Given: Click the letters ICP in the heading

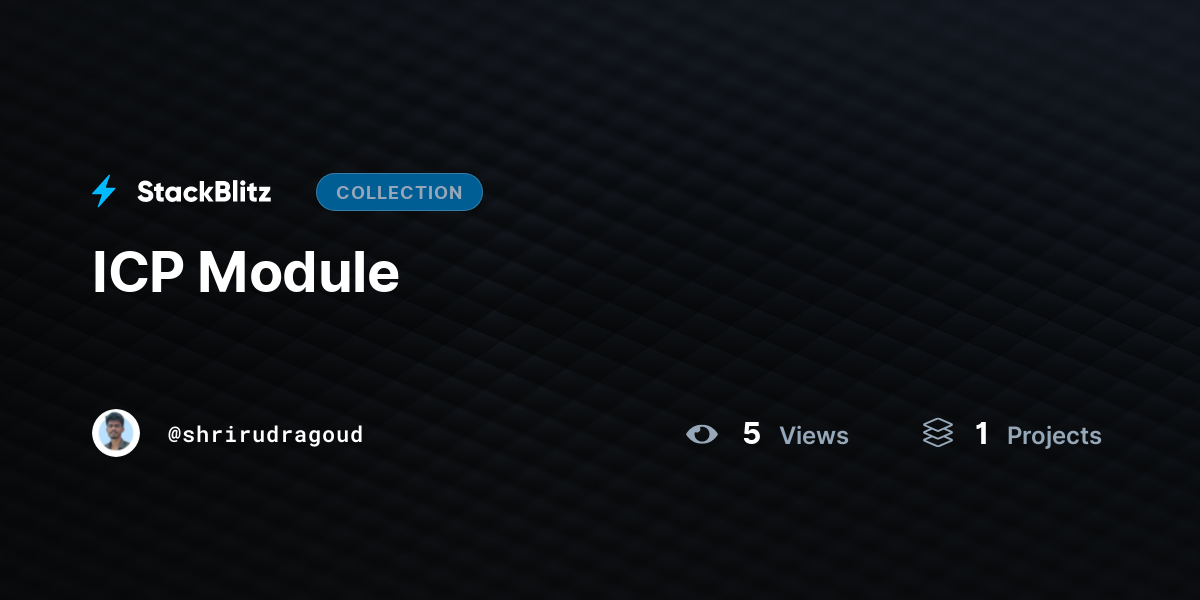Looking at the screenshot, I should [x=137, y=271].
